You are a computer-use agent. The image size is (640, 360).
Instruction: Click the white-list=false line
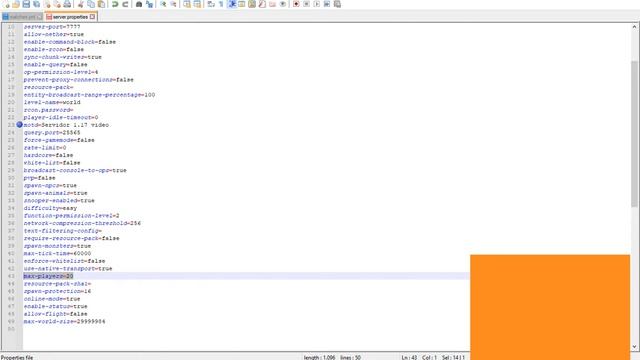(x=52, y=162)
